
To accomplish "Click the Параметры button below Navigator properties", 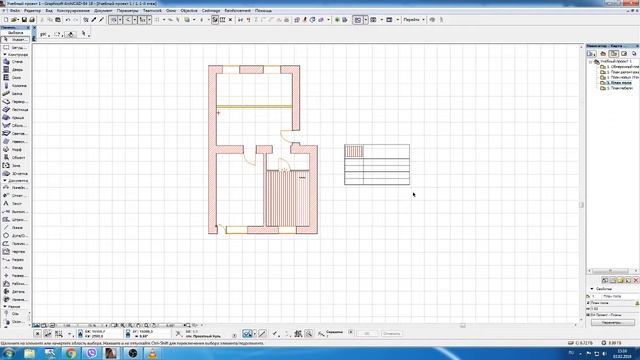I will point(613,322).
